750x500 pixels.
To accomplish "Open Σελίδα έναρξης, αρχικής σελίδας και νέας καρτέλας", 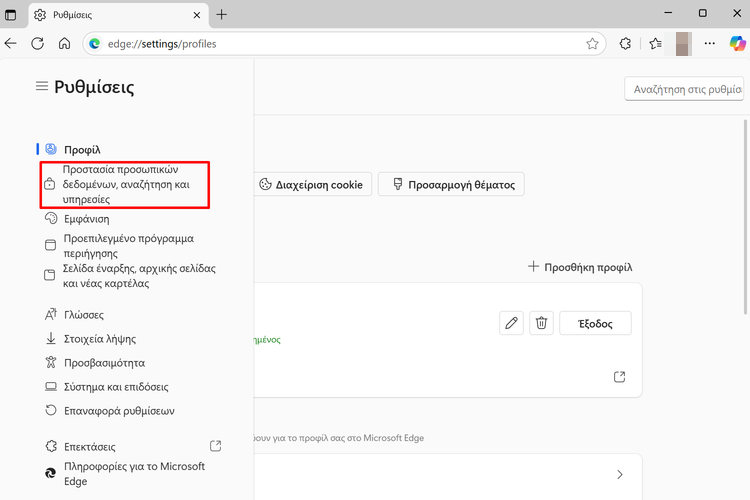I will (130, 276).
